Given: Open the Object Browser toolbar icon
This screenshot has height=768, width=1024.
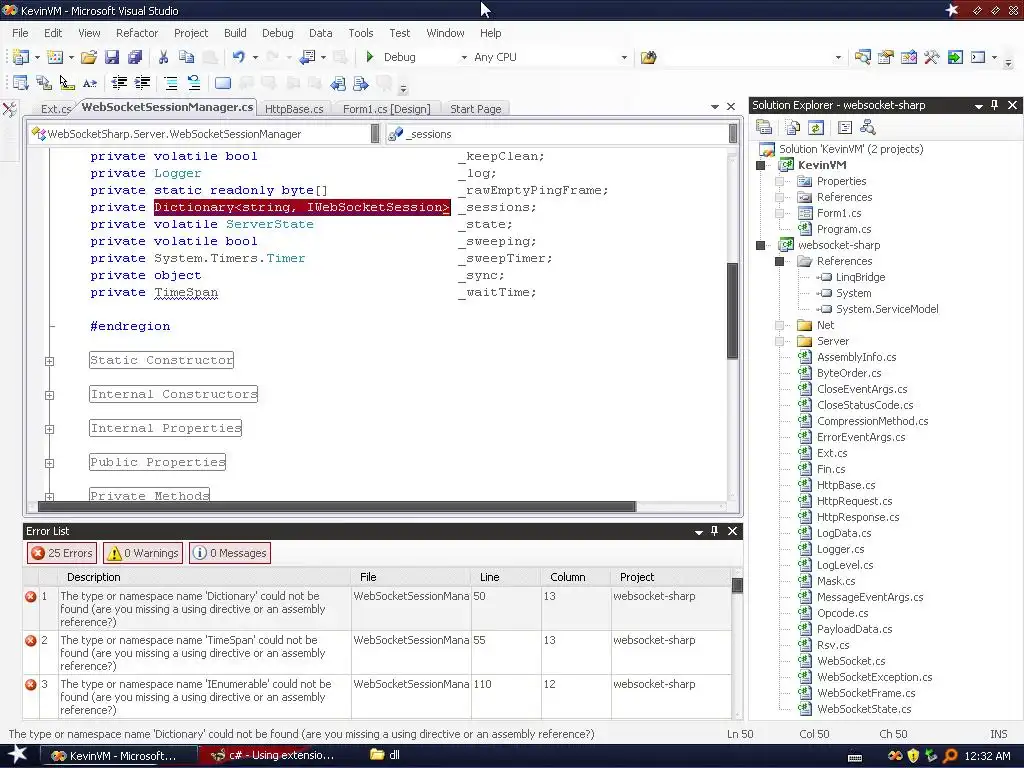Looking at the screenshot, I should coord(908,57).
